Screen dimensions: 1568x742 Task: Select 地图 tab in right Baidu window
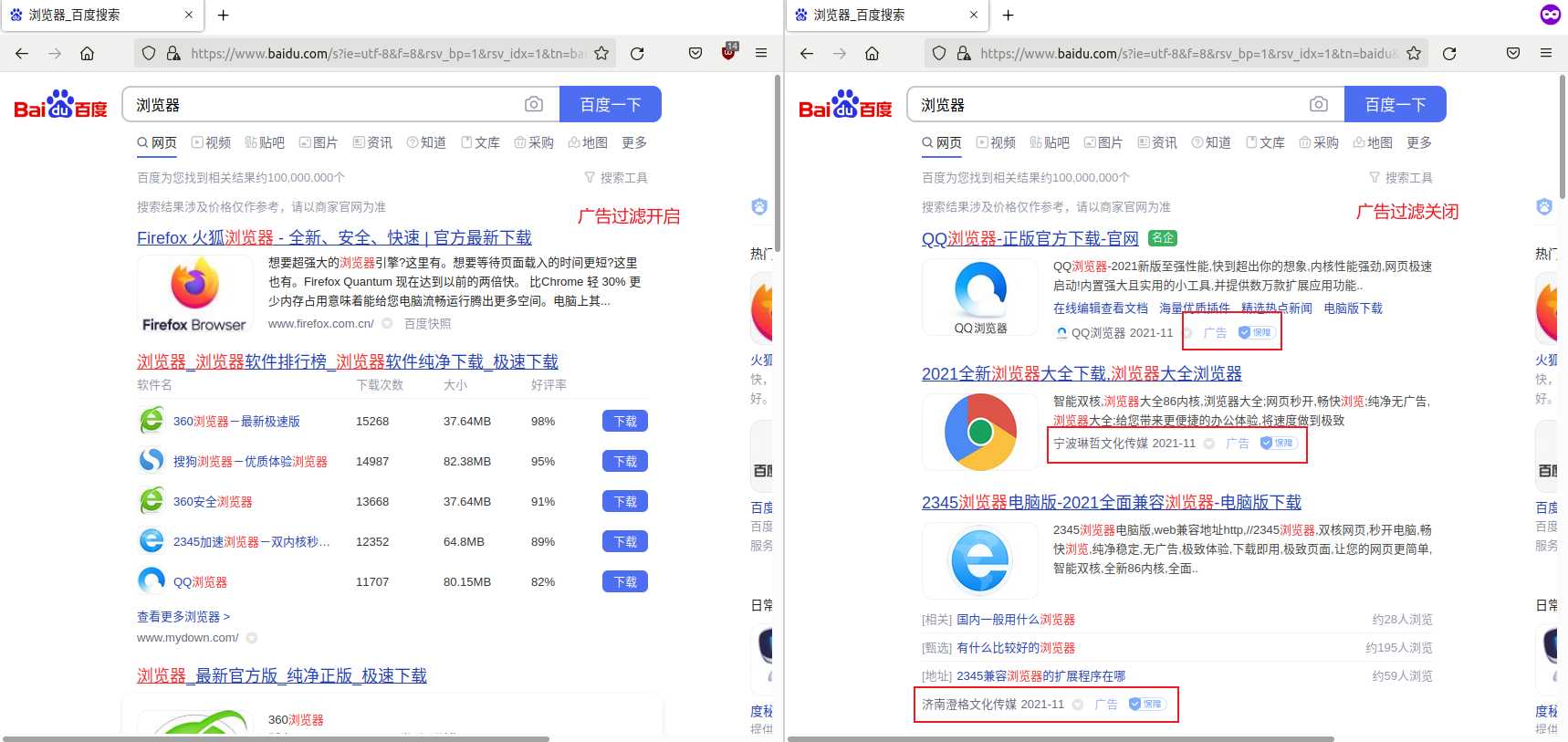pyautogui.click(x=1373, y=142)
